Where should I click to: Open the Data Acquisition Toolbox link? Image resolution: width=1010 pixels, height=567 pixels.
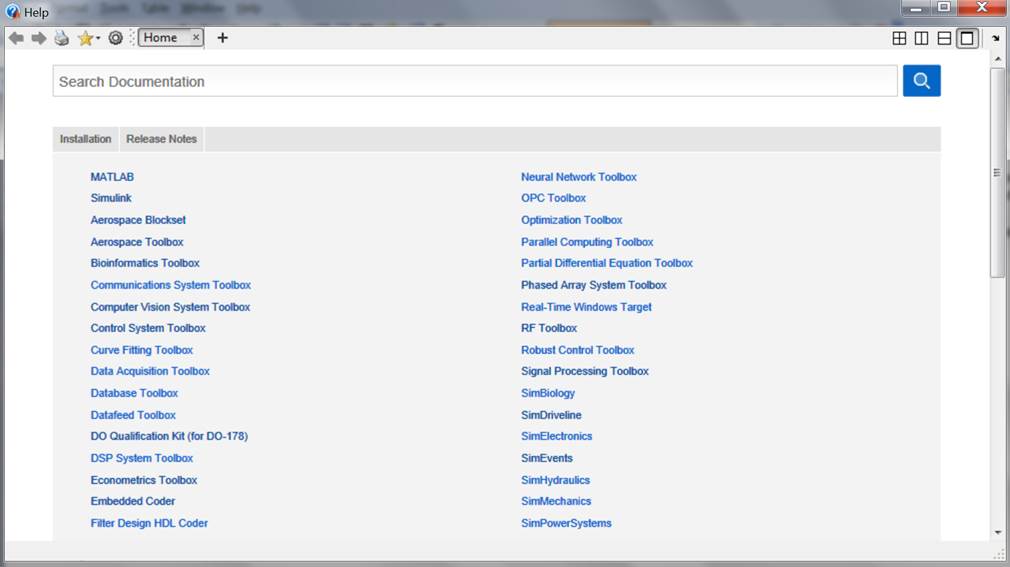150,371
